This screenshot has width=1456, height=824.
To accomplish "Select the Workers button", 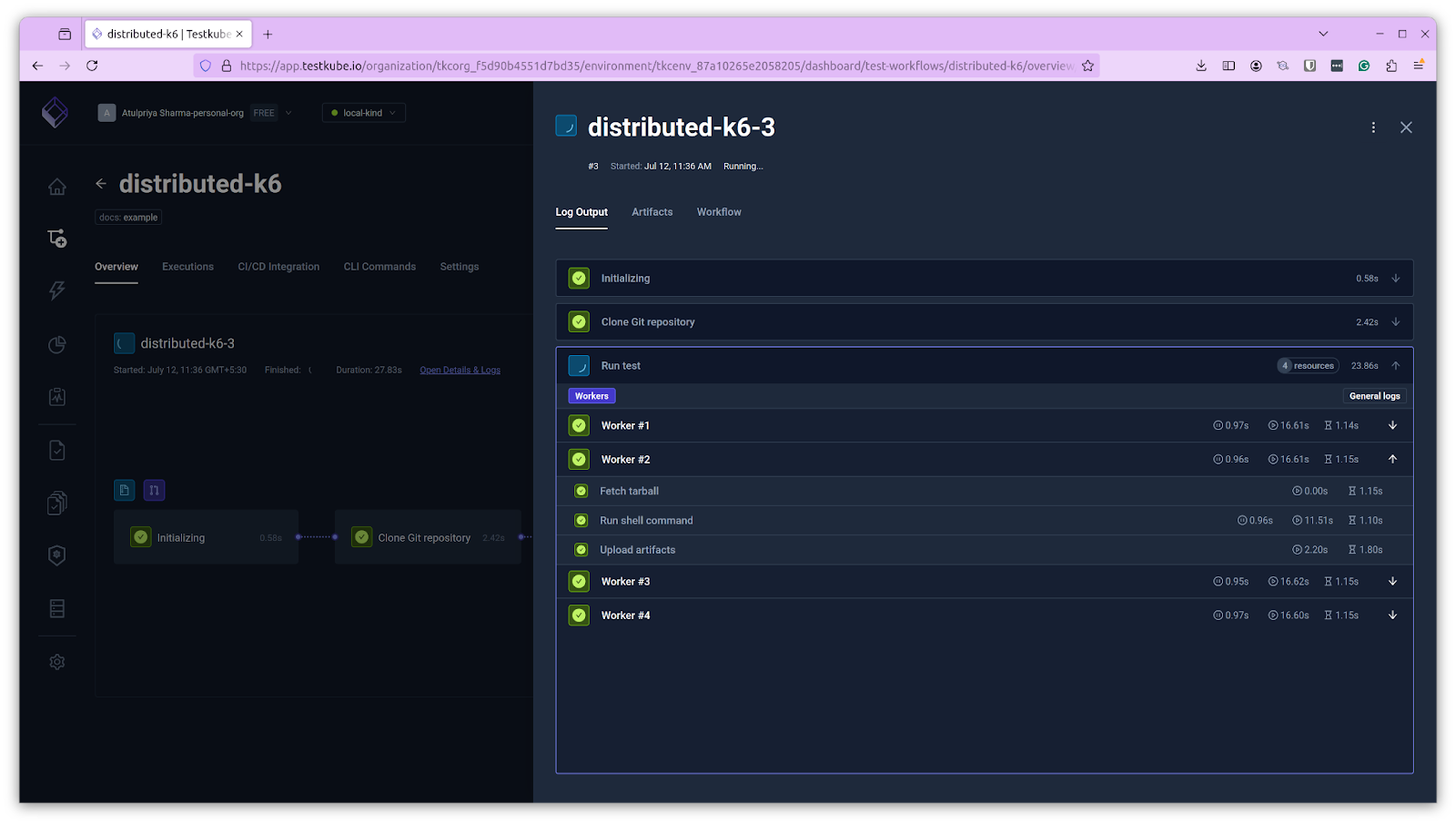I will [x=591, y=396].
